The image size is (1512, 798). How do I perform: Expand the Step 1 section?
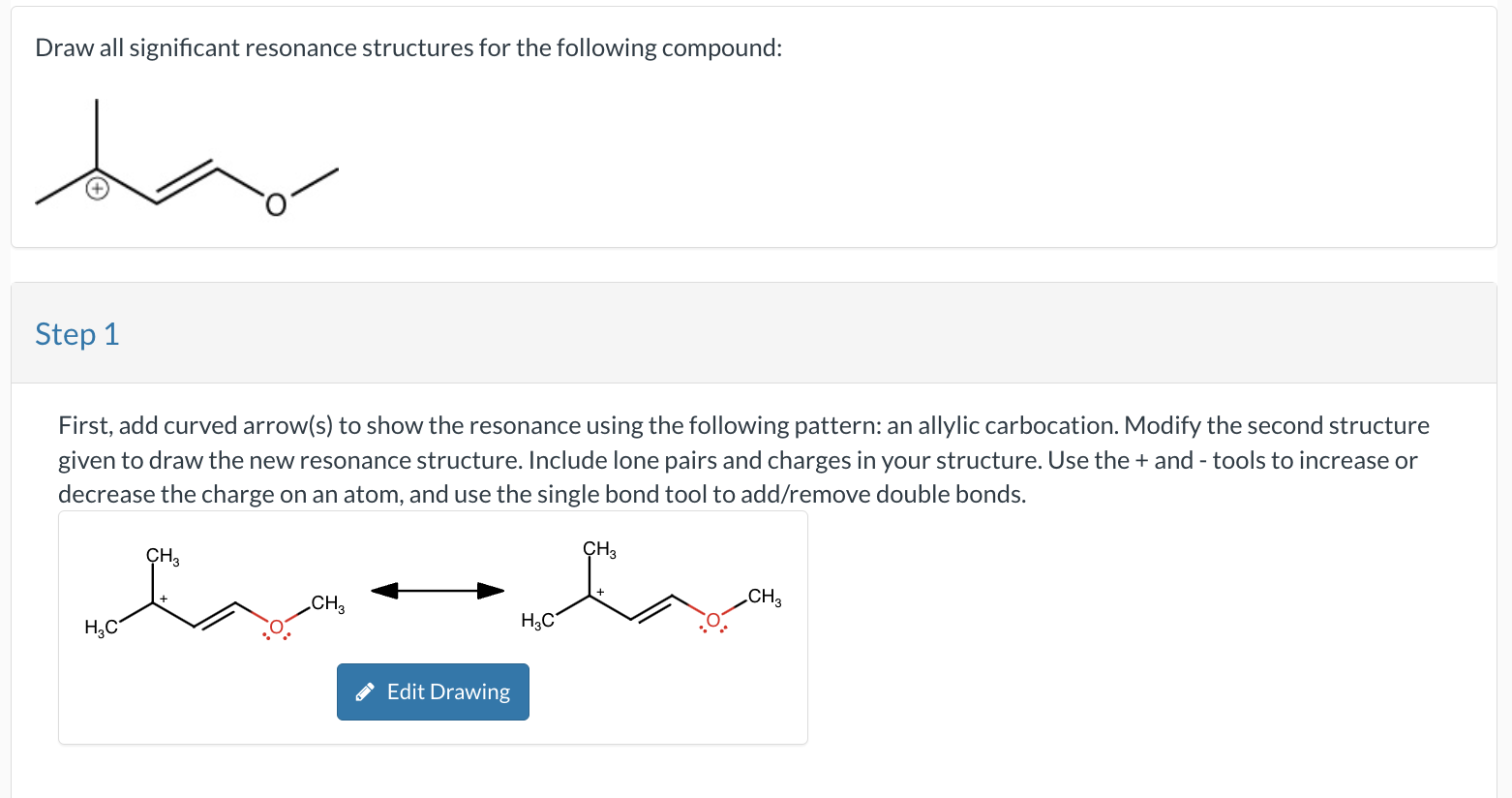point(77,334)
